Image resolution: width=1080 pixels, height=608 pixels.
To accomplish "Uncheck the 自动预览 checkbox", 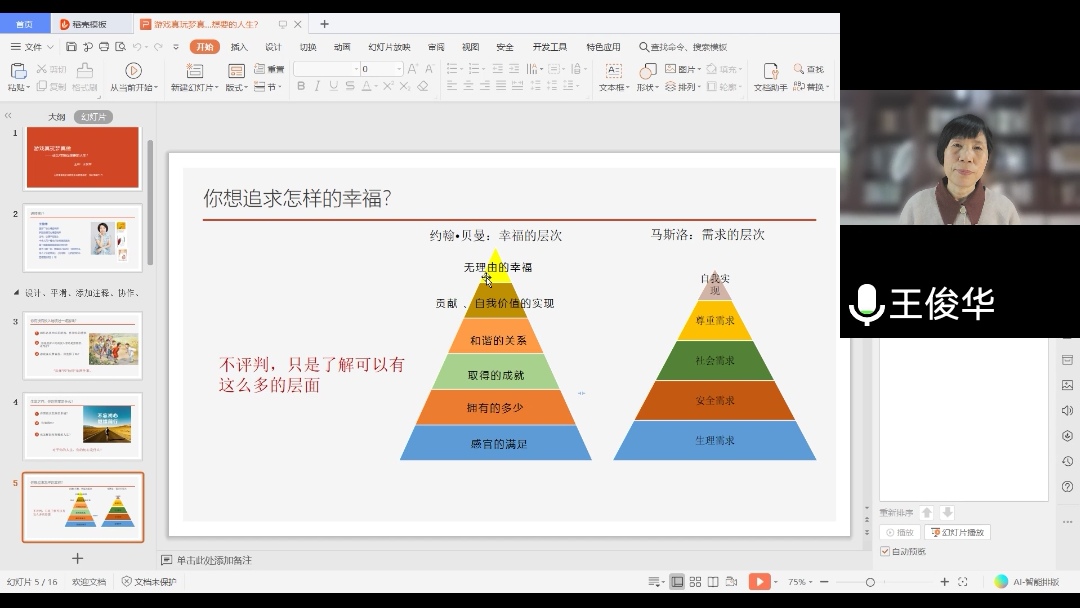I will coord(885,551).
